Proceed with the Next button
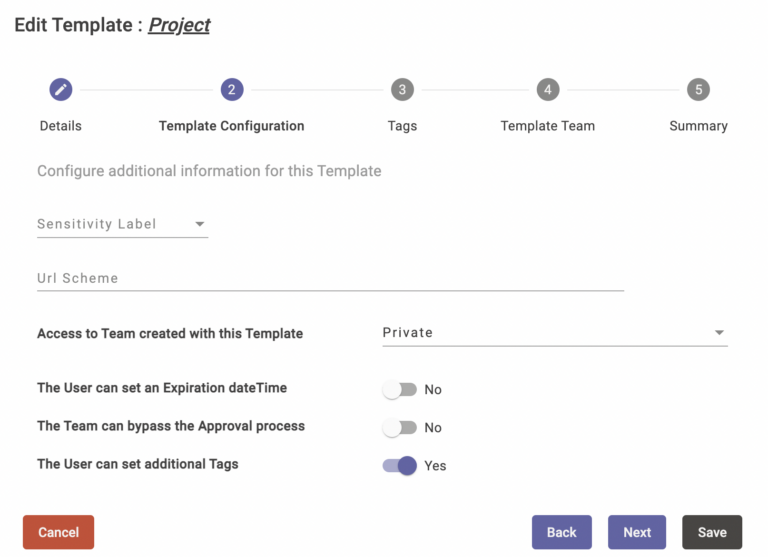This screenshot has height=557, width=768. (637, 532)
